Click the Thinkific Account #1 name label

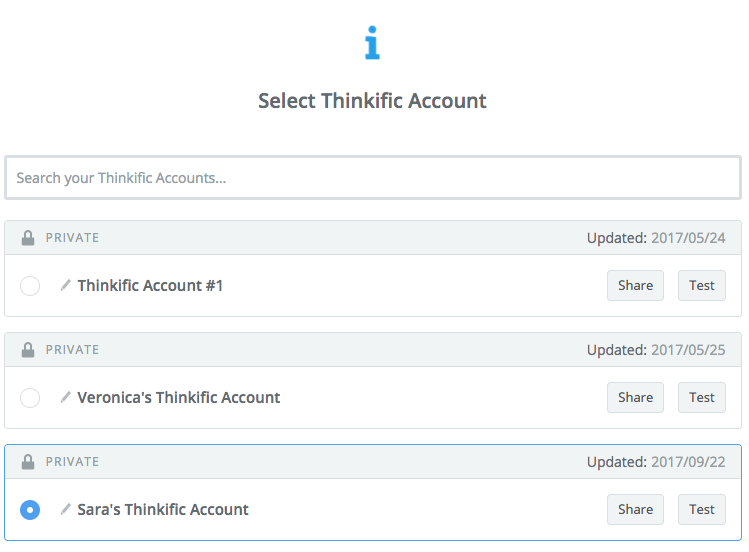click(150, 286)
